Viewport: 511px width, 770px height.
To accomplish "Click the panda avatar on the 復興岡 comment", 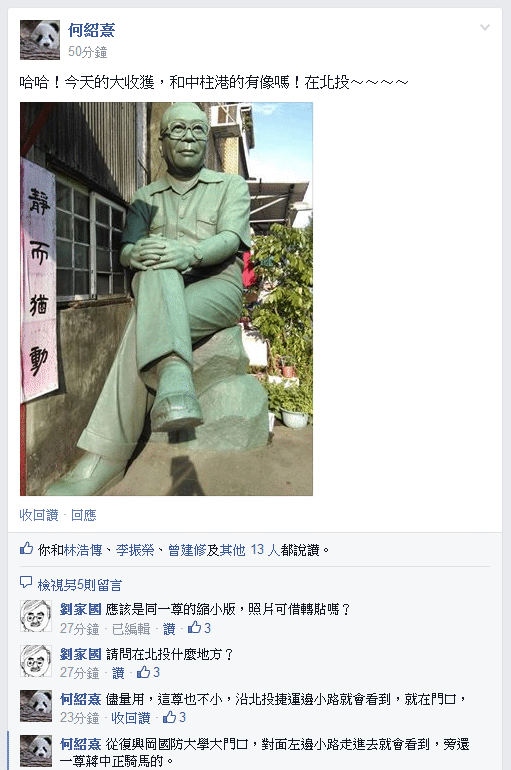I will click(36, 751).
